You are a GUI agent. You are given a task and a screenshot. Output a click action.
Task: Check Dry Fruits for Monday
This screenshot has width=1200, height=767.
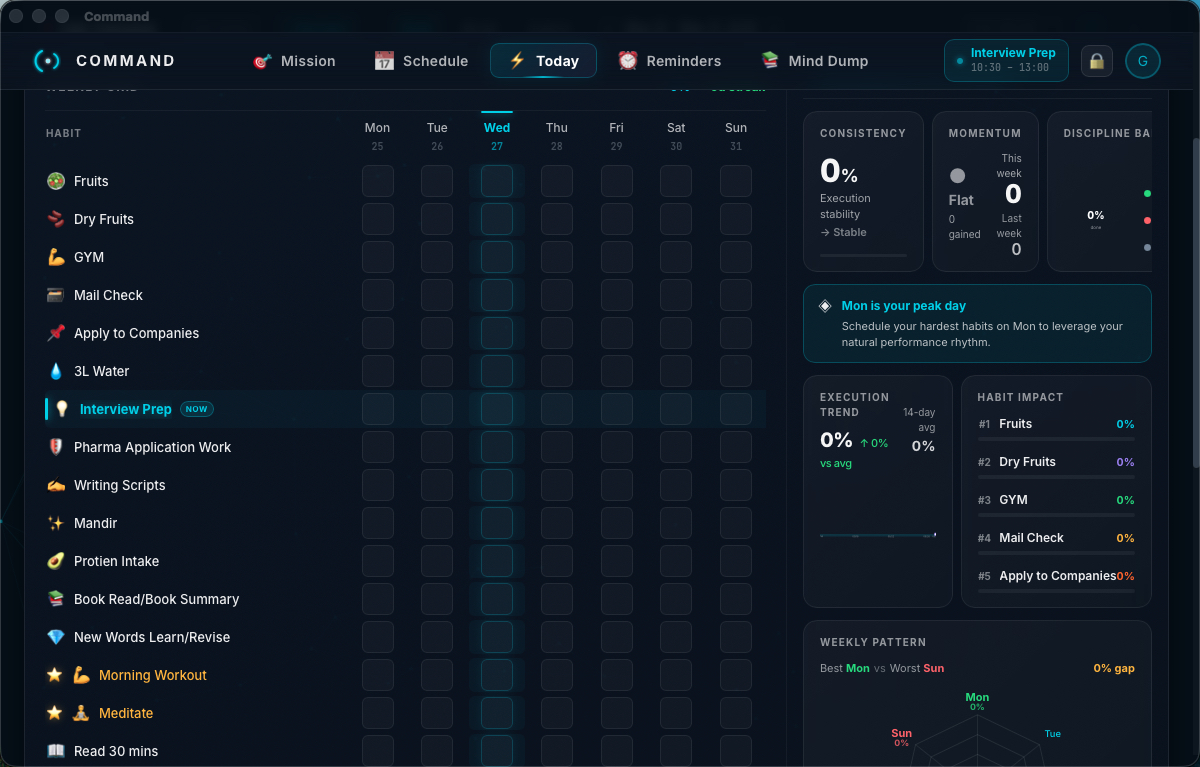tap(378, 219)
